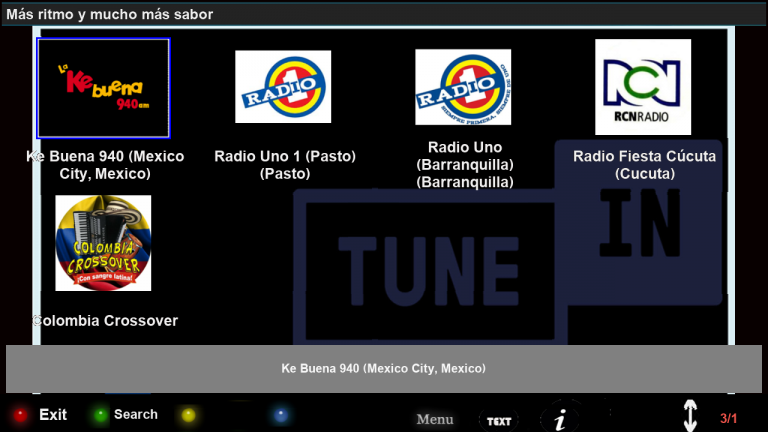Screen dimensions: 768x432
Task: Click the blue color button
Action: click(x=281, y=415)
